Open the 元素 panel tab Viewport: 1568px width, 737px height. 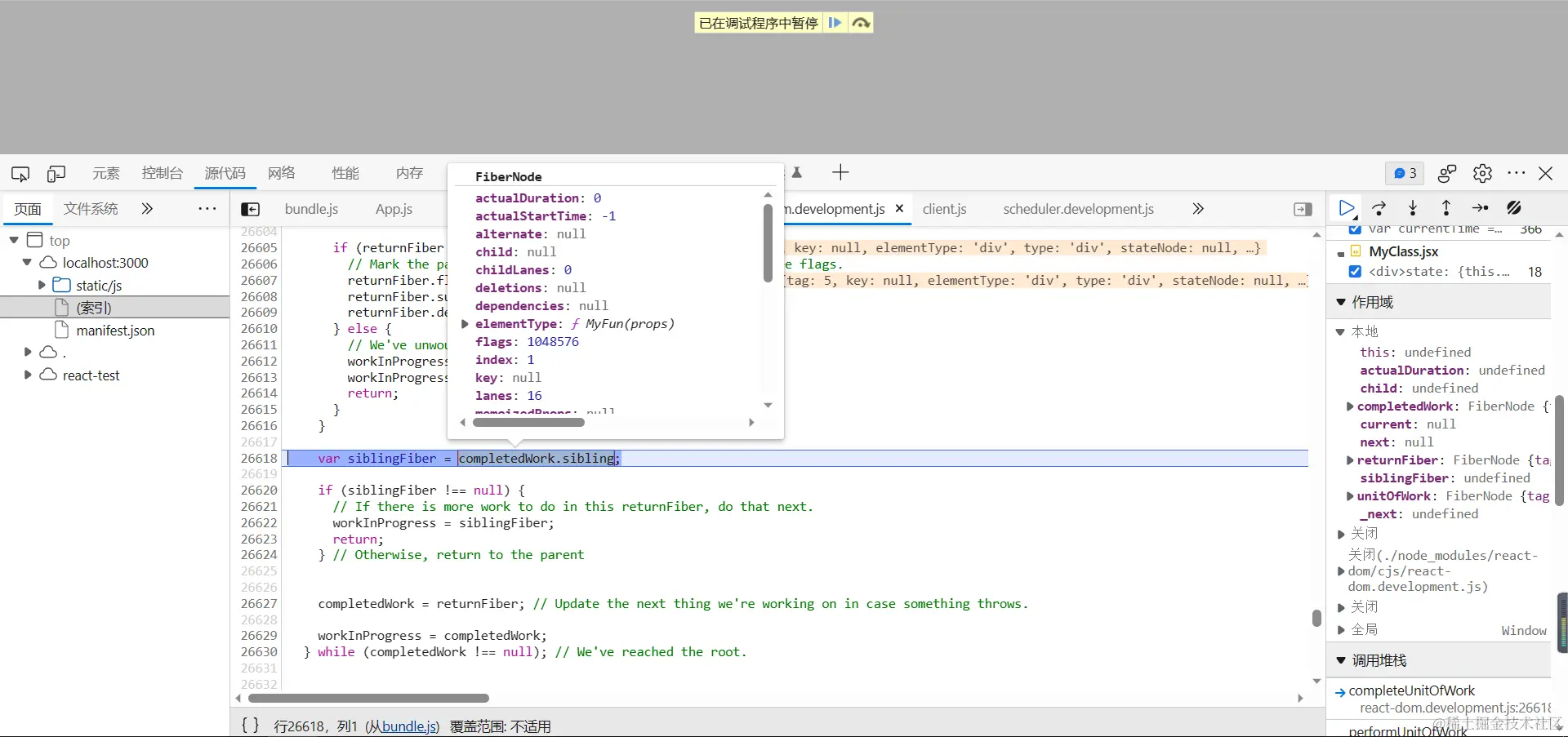click(x=106, y=173)
